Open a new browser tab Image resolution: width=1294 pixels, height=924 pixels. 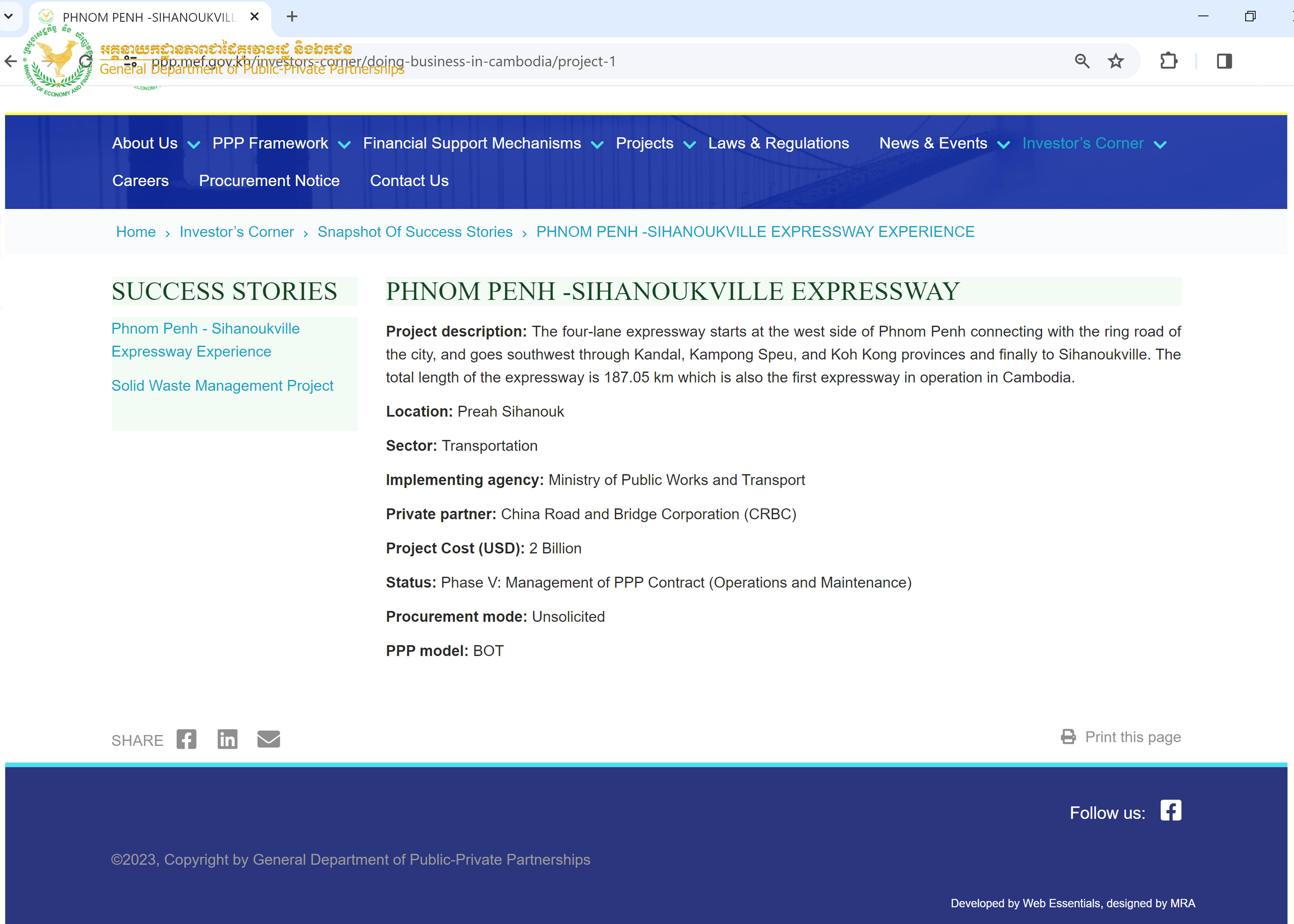click(x=292, y=16)
